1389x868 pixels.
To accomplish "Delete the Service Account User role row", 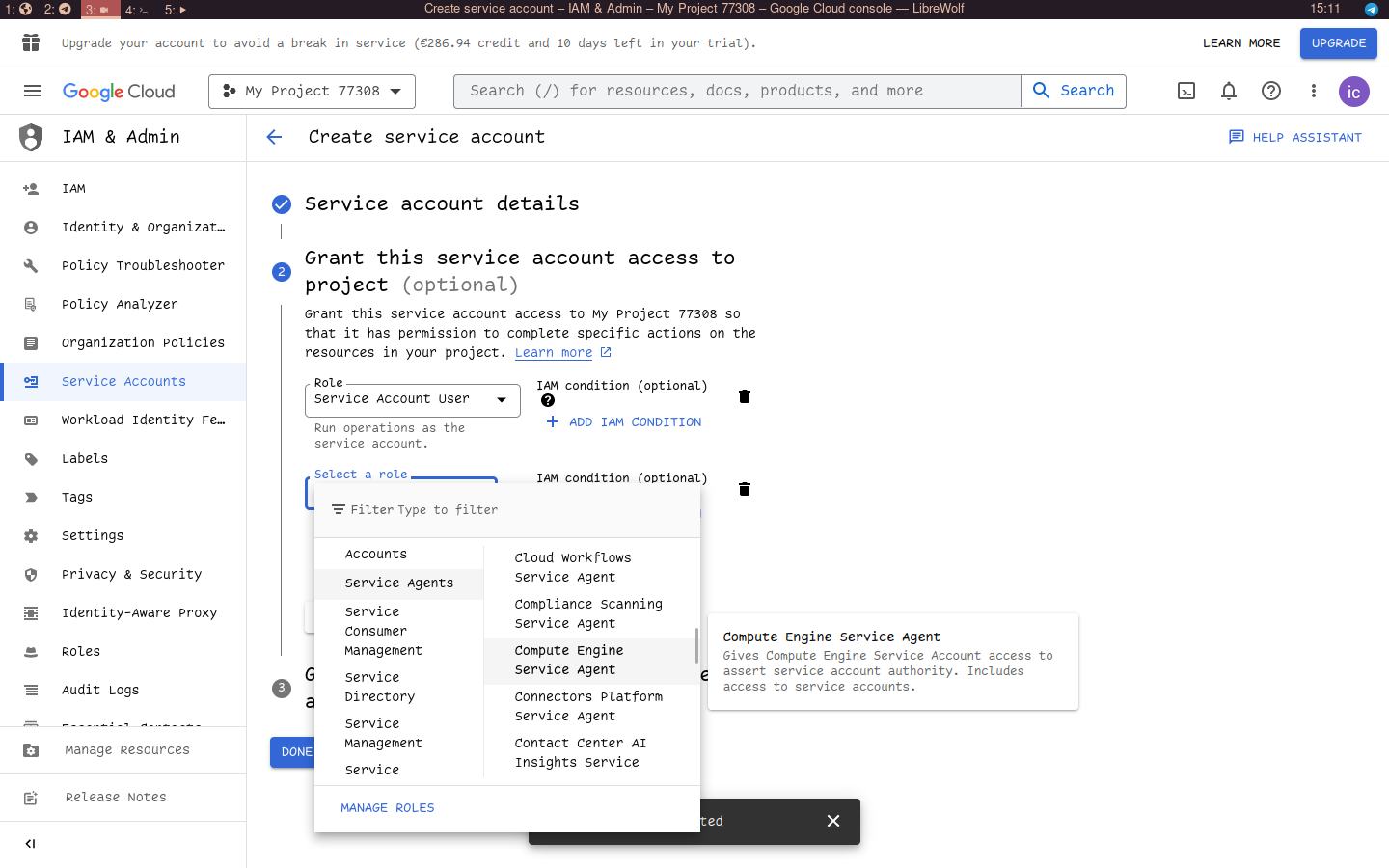I will [744, 395].
